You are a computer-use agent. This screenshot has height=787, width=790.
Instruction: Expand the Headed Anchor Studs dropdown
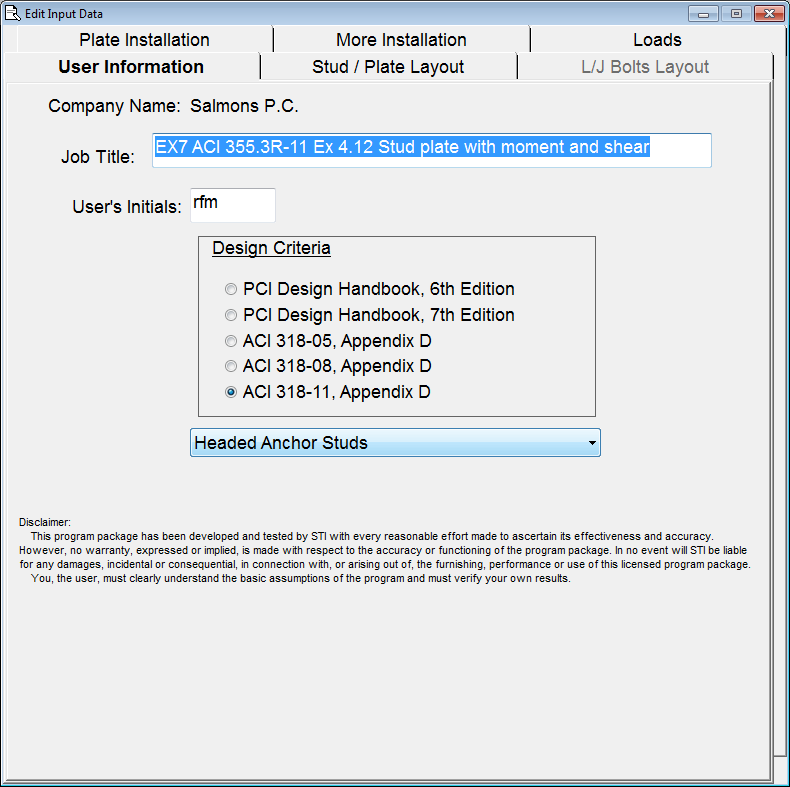pyautogui.click(x=395, y=443)
